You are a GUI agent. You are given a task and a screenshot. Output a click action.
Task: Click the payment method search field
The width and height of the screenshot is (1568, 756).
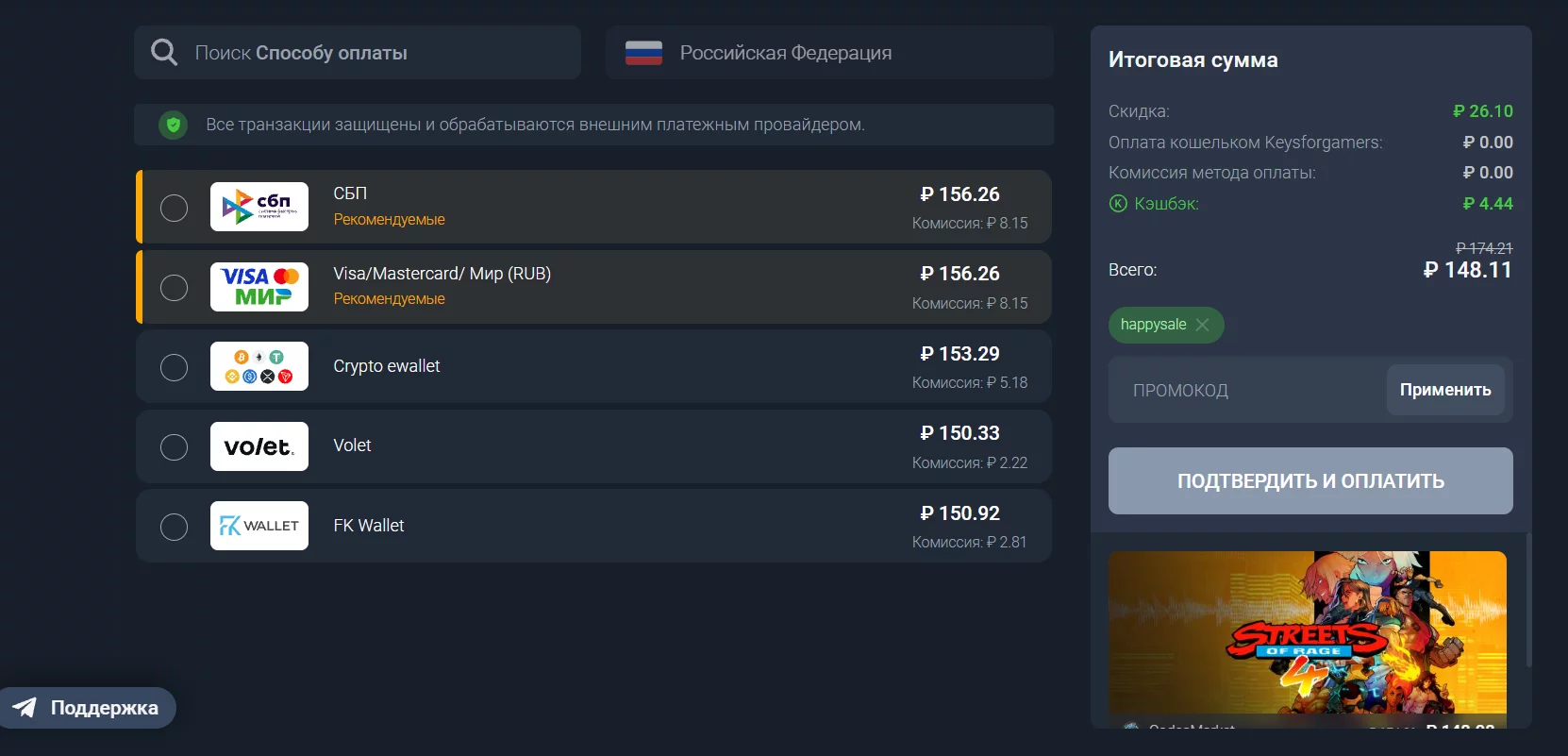[x=377, y=53]
